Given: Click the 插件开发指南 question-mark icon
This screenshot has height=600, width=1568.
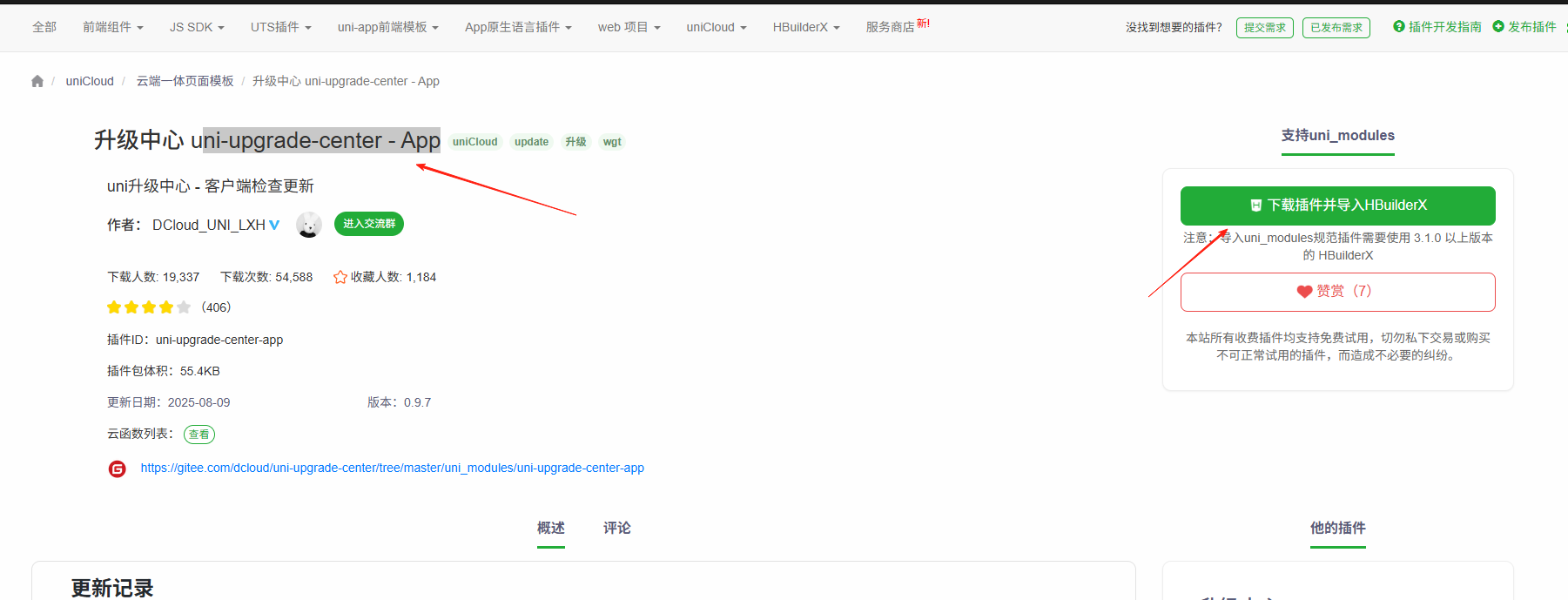Looking at the screenshot, I should [1399, 27].
